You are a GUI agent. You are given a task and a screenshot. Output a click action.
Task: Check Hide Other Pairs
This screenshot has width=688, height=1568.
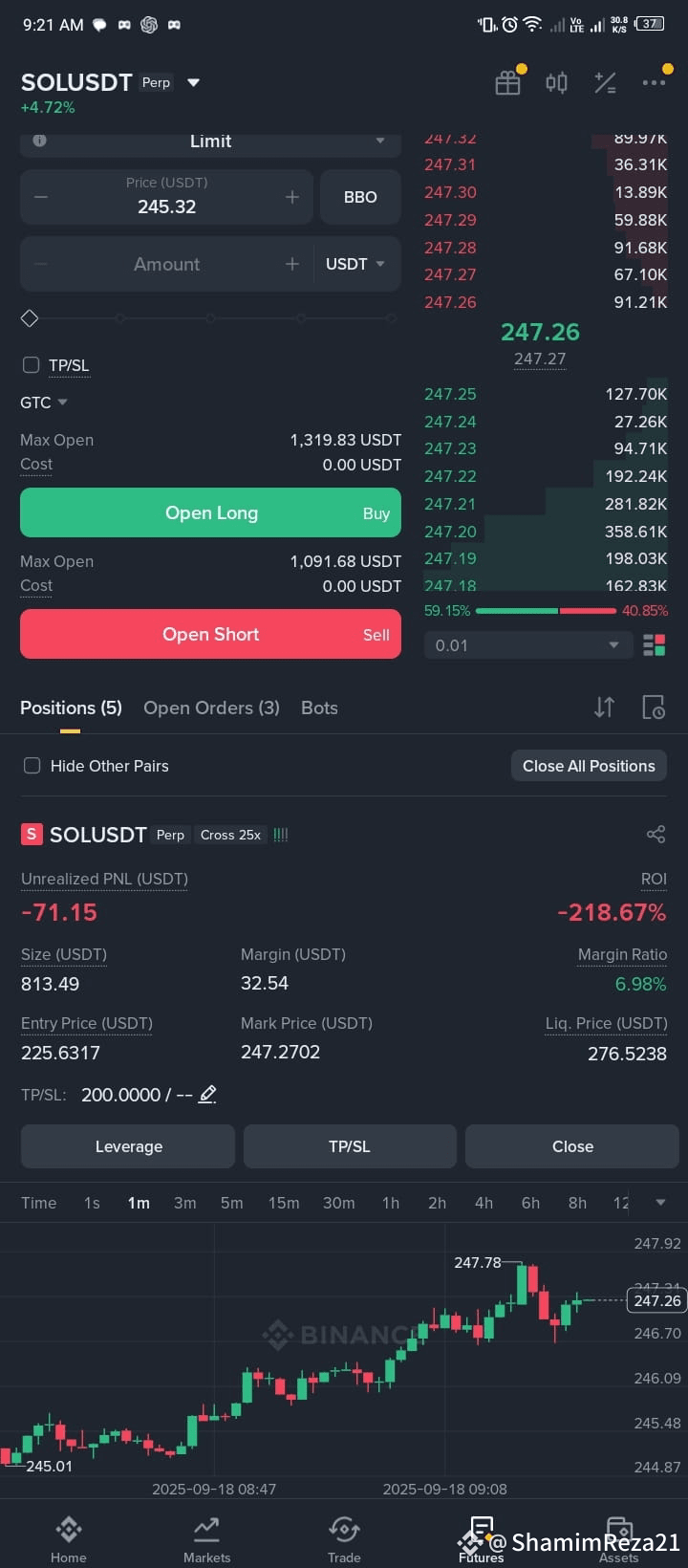[x=32, y=766]
